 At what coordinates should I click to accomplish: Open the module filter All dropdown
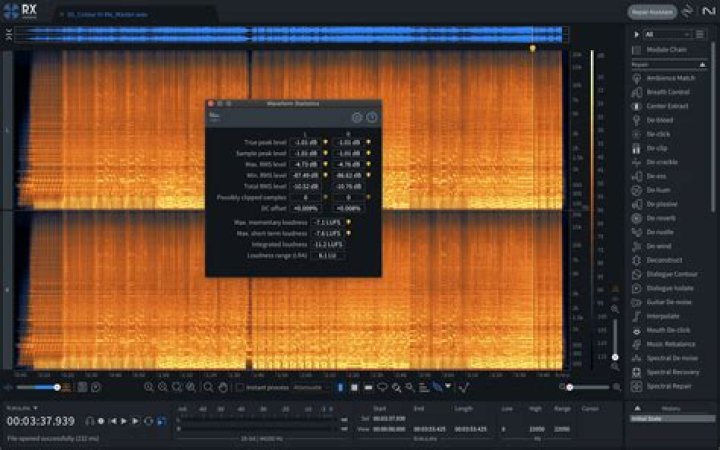pyautogui.click(x=670, y=33)
